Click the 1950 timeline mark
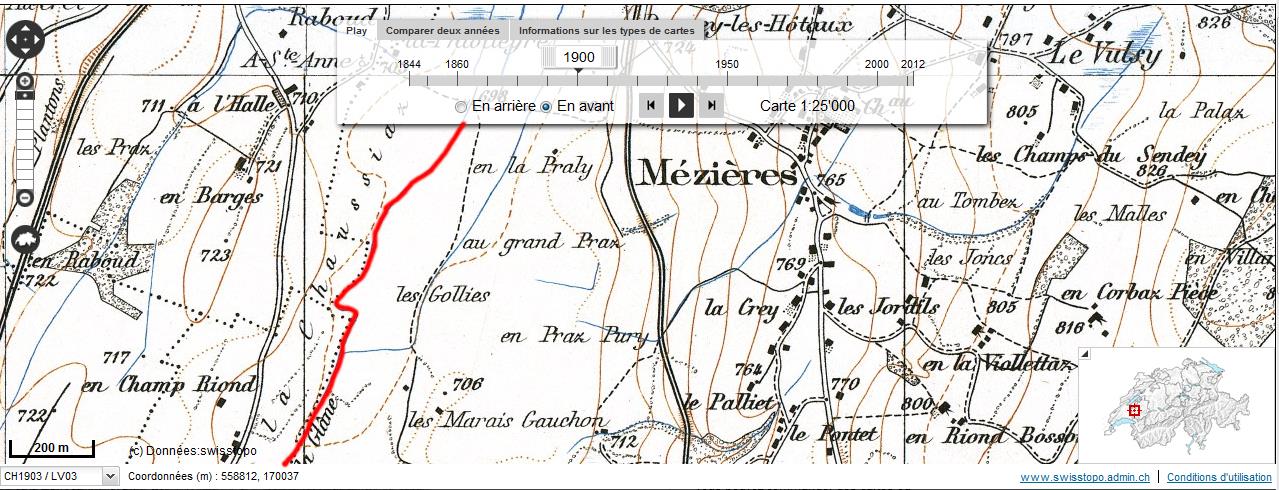This screenshot has height=490, width=1279. [727, 64]
